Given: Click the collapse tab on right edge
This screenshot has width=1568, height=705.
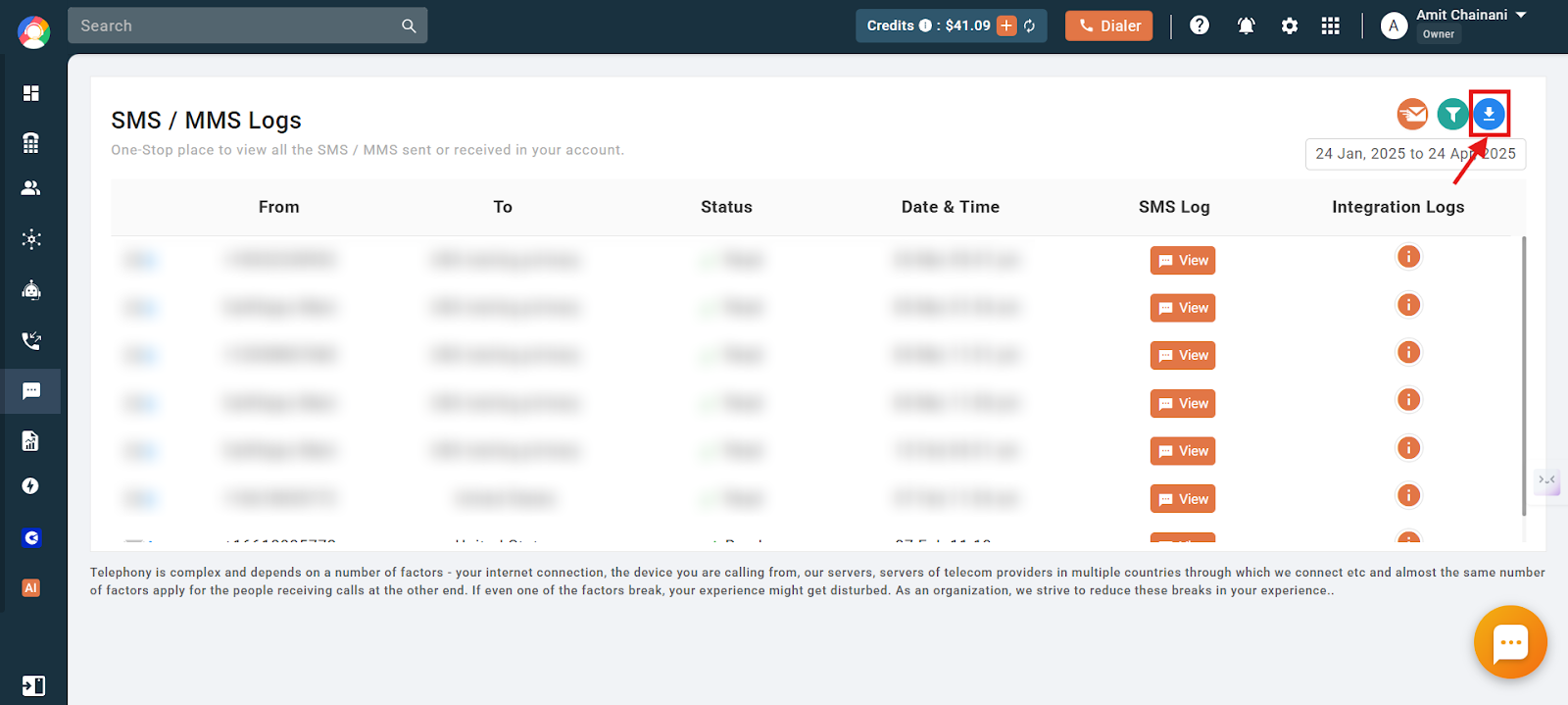Looking at the screenshot, I should click(1547, 480).
